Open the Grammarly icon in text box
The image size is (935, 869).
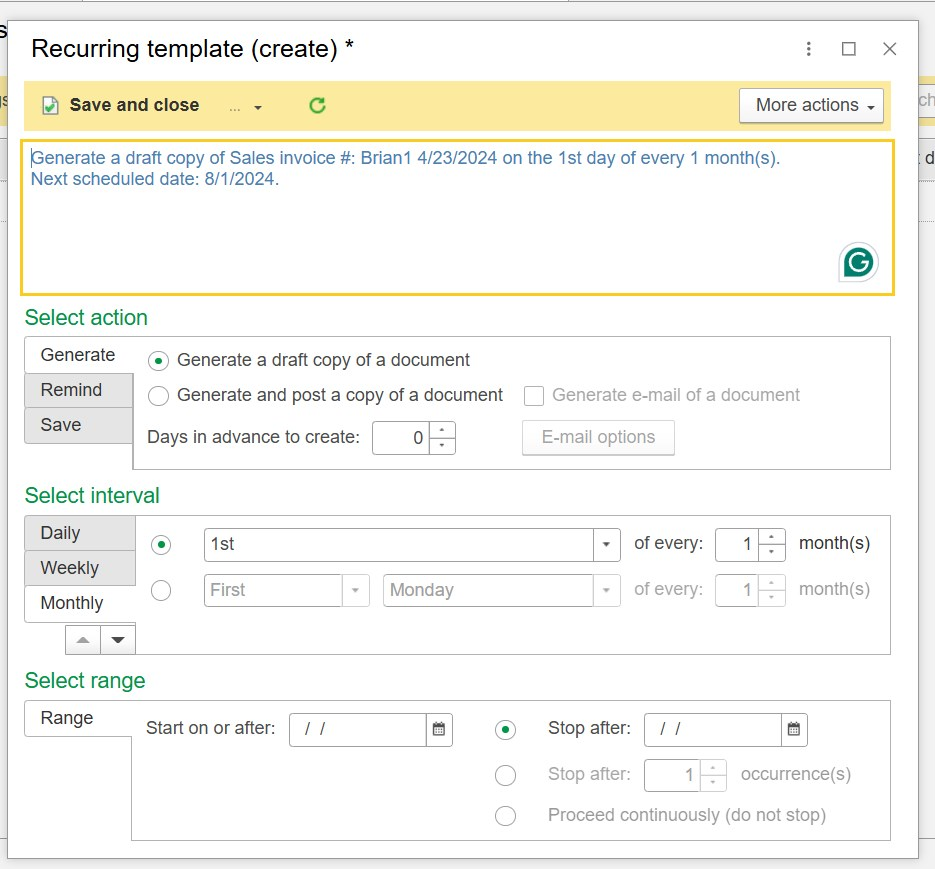click(x=858, y=262)
